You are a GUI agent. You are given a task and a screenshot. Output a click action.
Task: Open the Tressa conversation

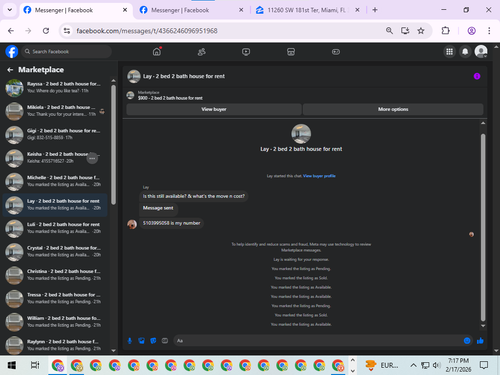[55, 299]
